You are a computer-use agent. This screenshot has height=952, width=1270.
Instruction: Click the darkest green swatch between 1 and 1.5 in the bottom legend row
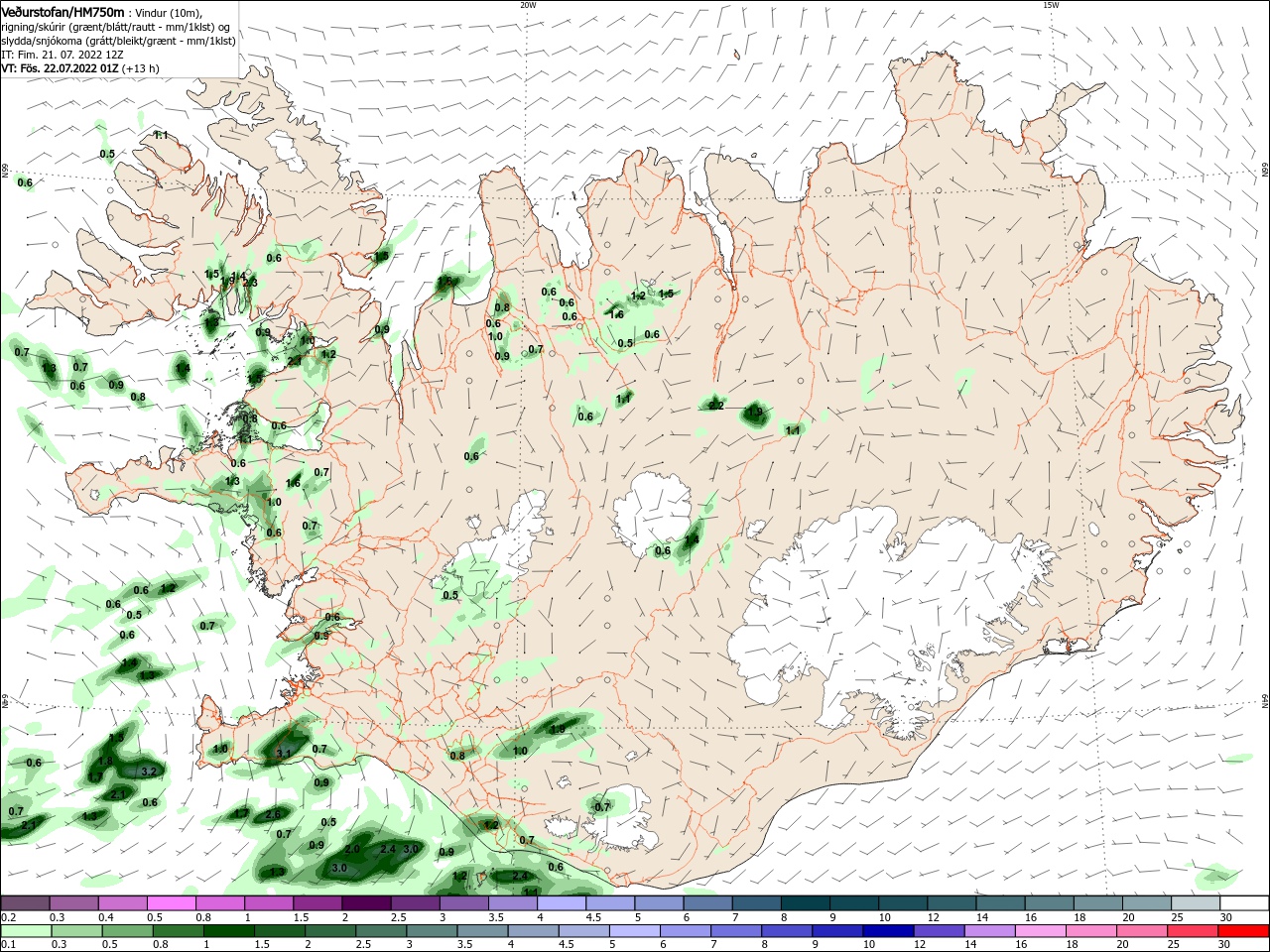point(227,931)
